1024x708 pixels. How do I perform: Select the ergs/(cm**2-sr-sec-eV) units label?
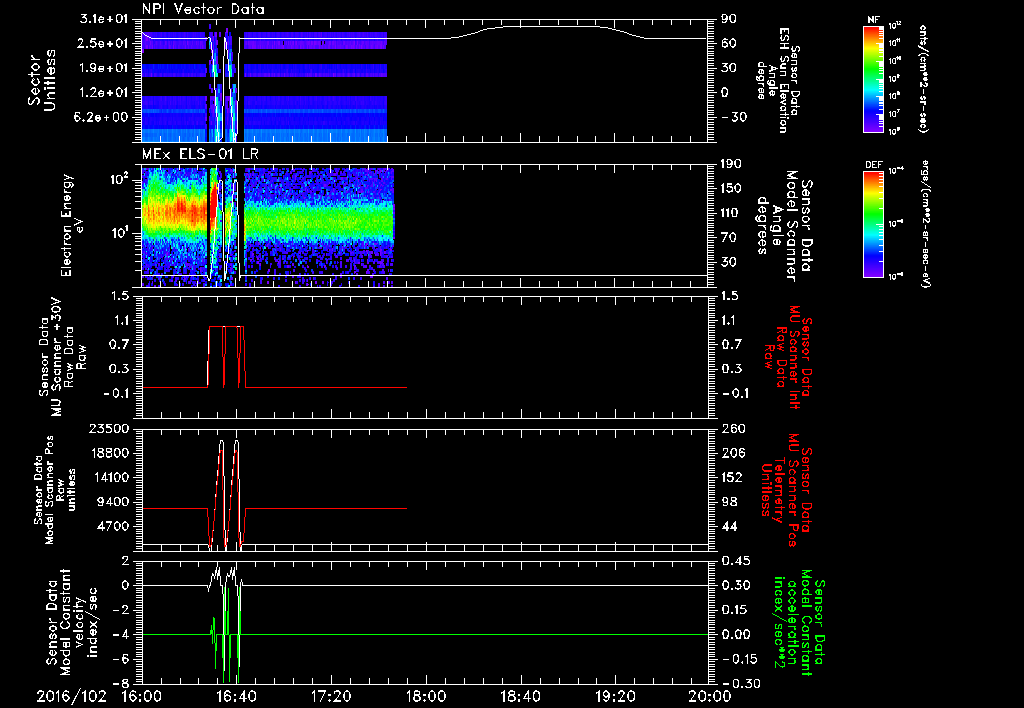(x=925, y=223)
